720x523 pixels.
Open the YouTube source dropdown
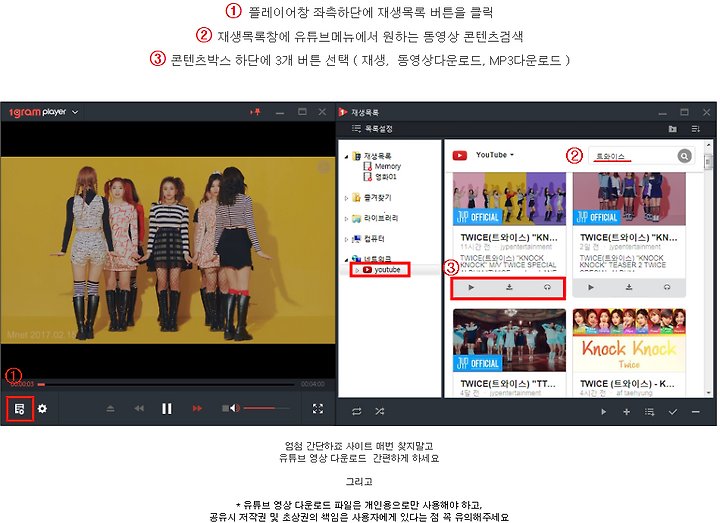(495, 155)
